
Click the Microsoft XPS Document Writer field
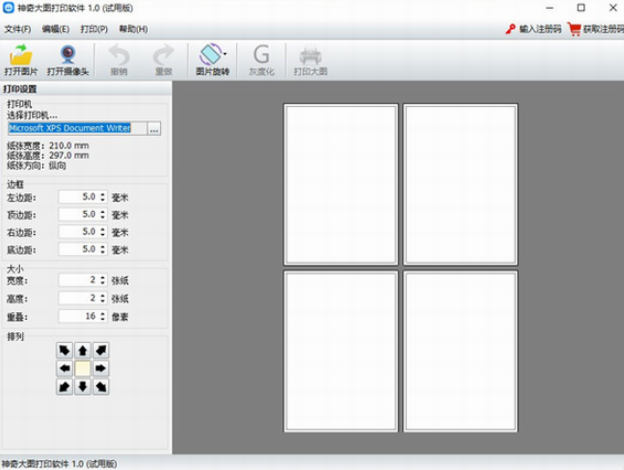pyautogui.click(x=78, y=129)
